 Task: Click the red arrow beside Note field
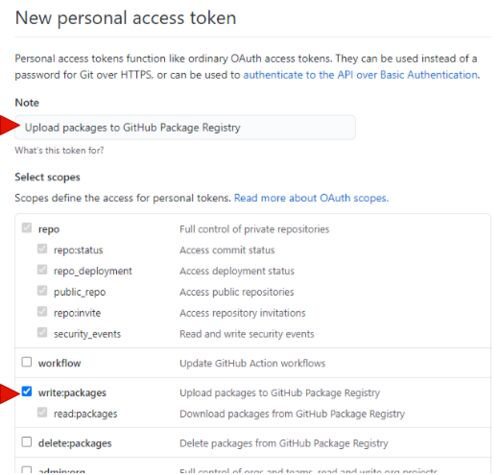tap(9, 125)
